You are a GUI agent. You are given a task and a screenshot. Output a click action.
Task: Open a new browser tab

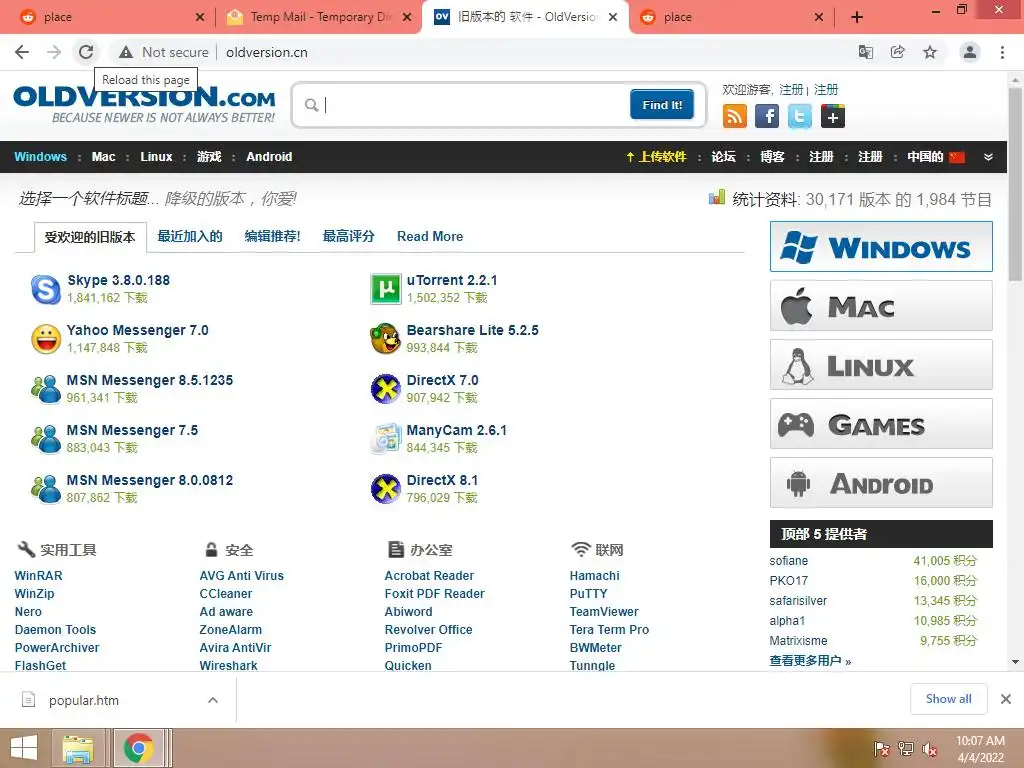857,18
